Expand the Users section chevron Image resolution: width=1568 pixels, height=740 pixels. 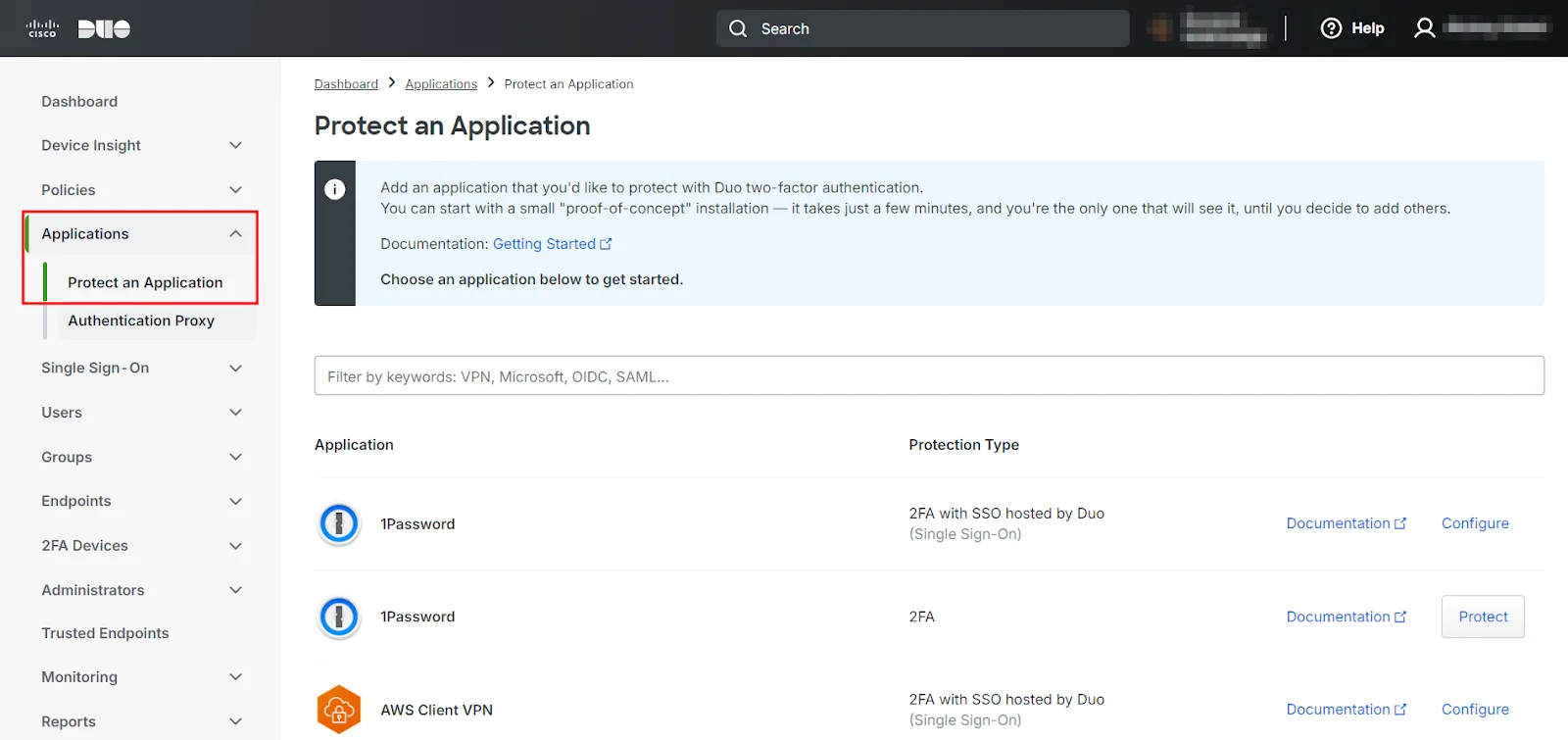pyautogui.click(x=235, y=413)
